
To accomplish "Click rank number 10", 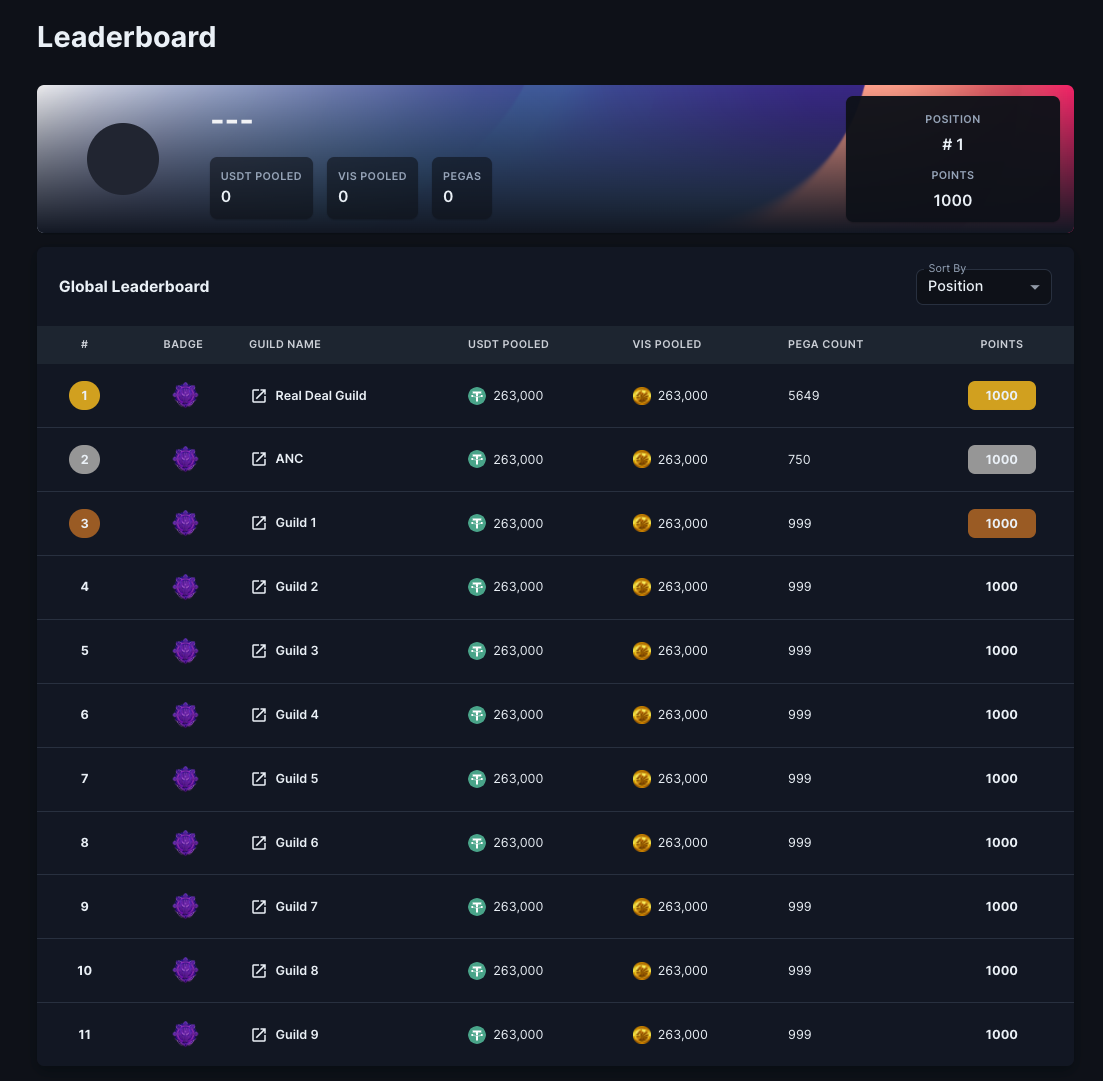I will pos(84,971).
